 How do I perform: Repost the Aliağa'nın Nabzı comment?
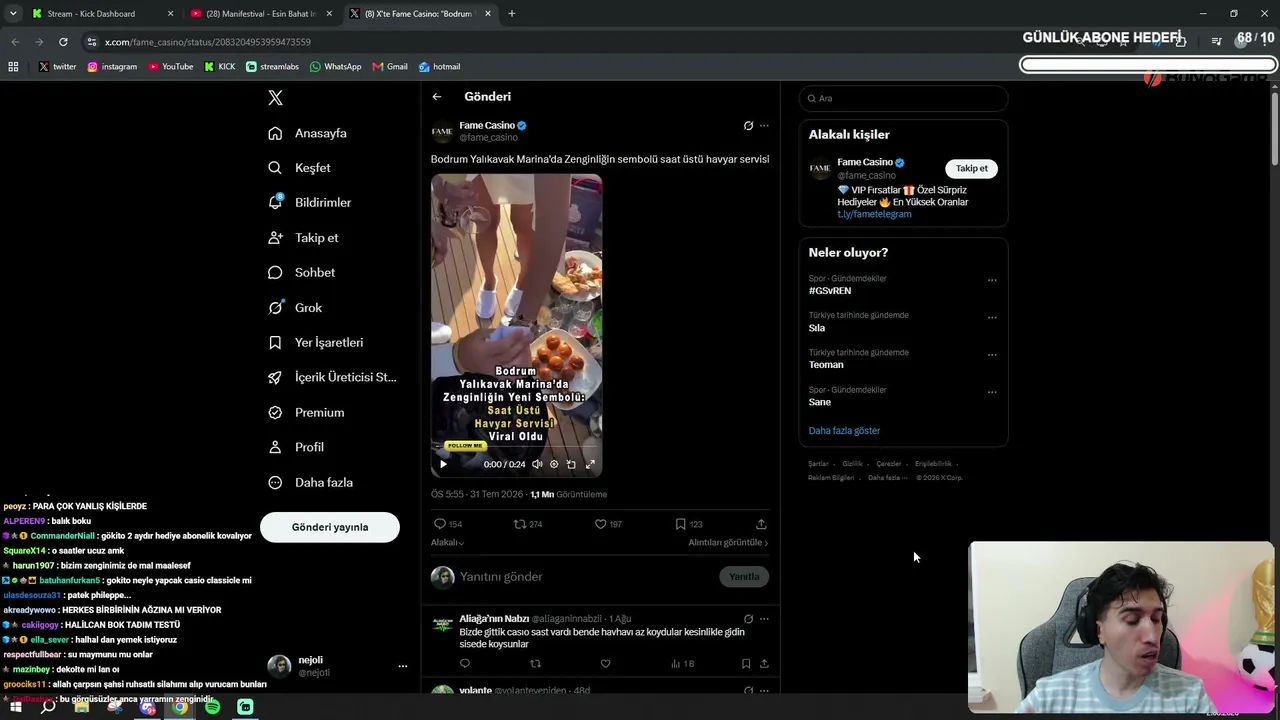point(535,664)
